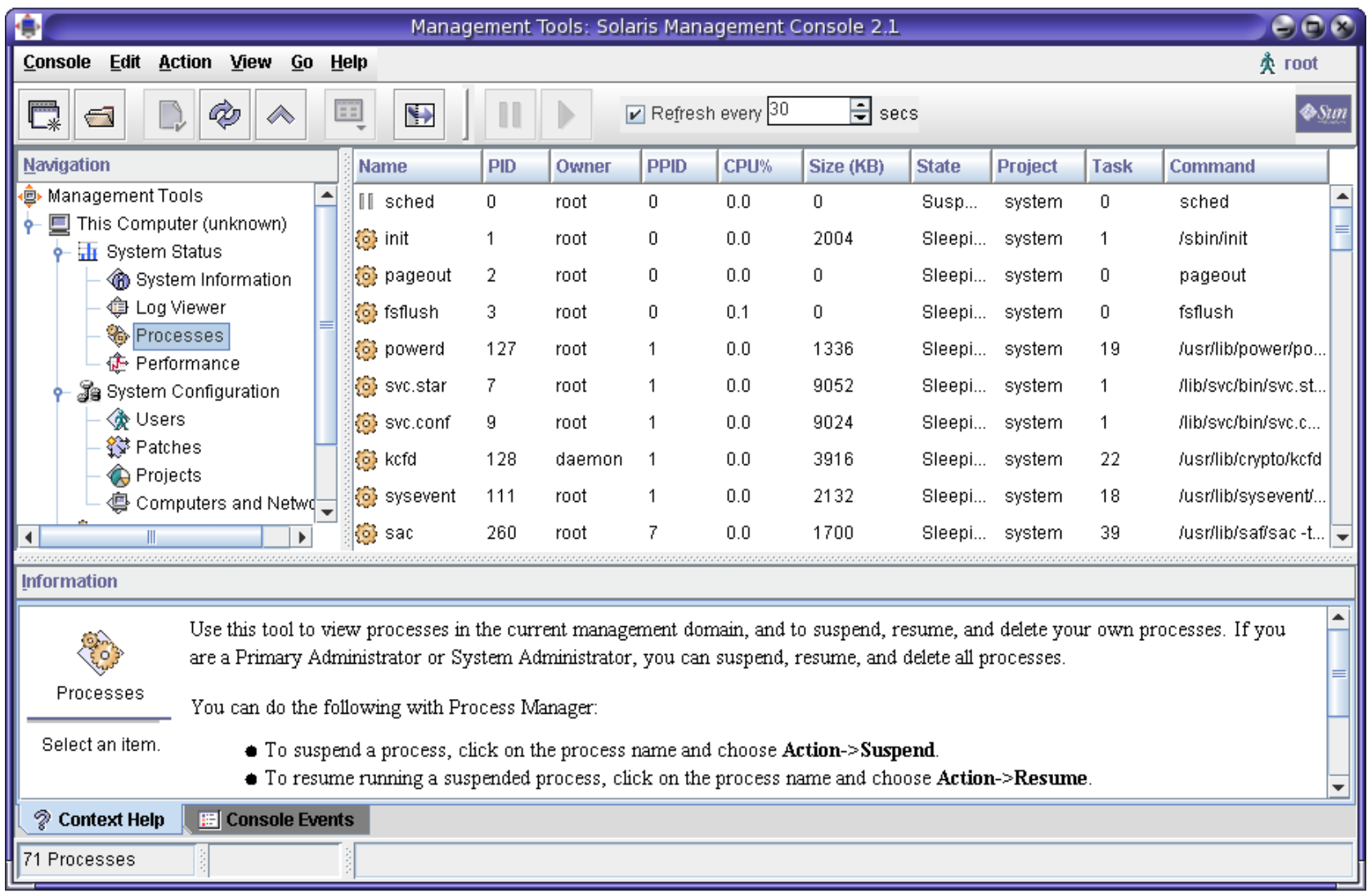Click the process table vertical scrollbar thumb
1372x896 pixels.
[x=1342, y=230]
